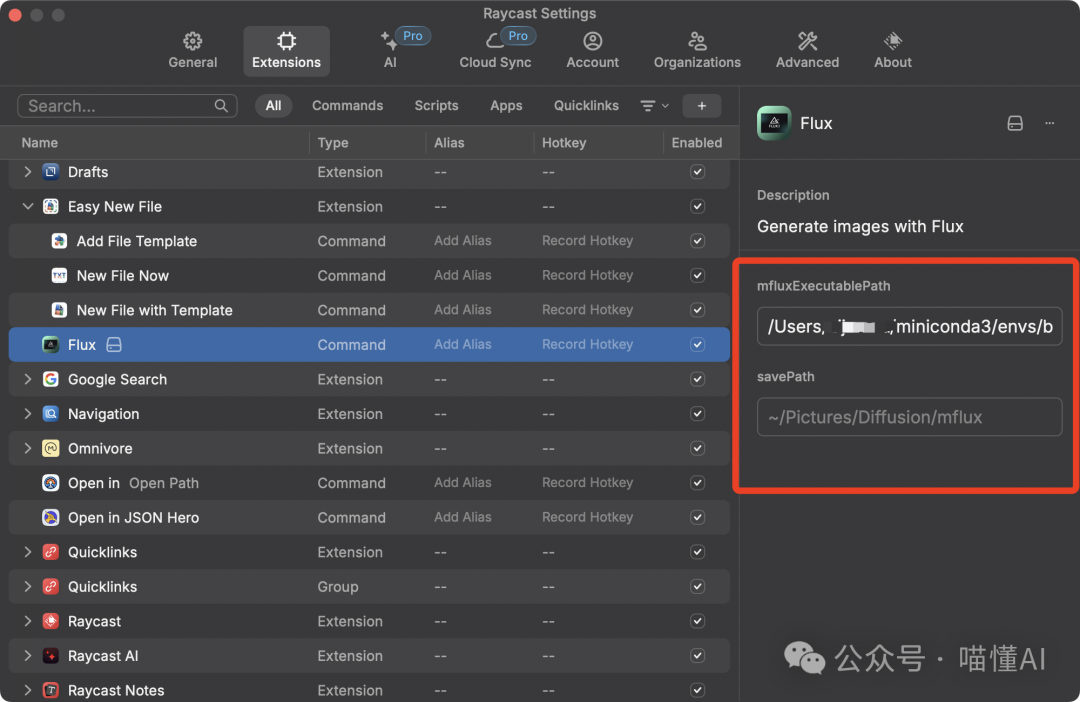Disable the Raycast AI checkbox
Screen dimensions: 1080x702
click(x=697, y=655)
